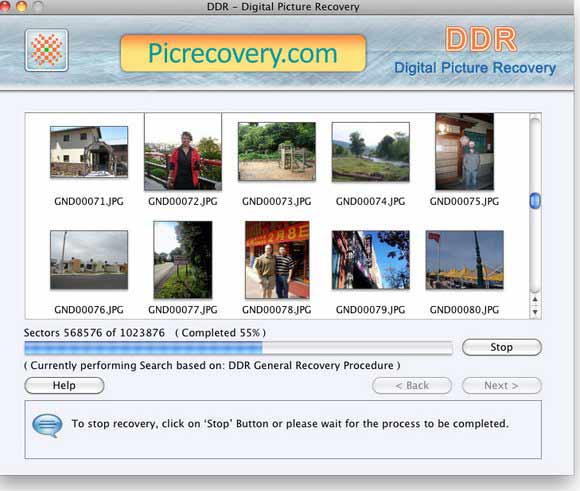Select the GND00071.JPG house thumbnail
This screenshot has height=491, width=580.
pos(89,152)
